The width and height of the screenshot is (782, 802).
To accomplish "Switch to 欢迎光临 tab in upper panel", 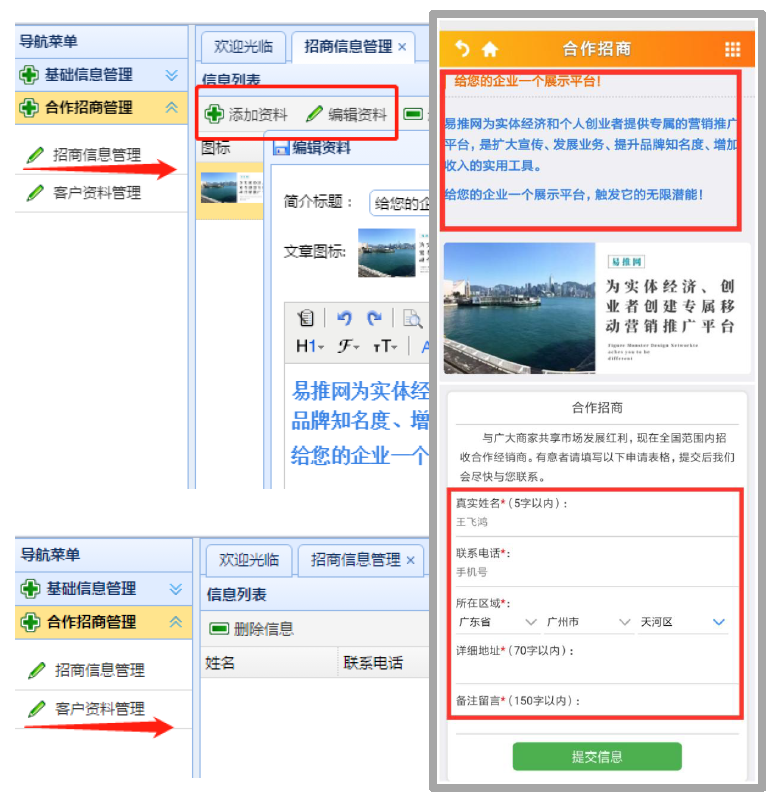I will (x=243, y=47).
